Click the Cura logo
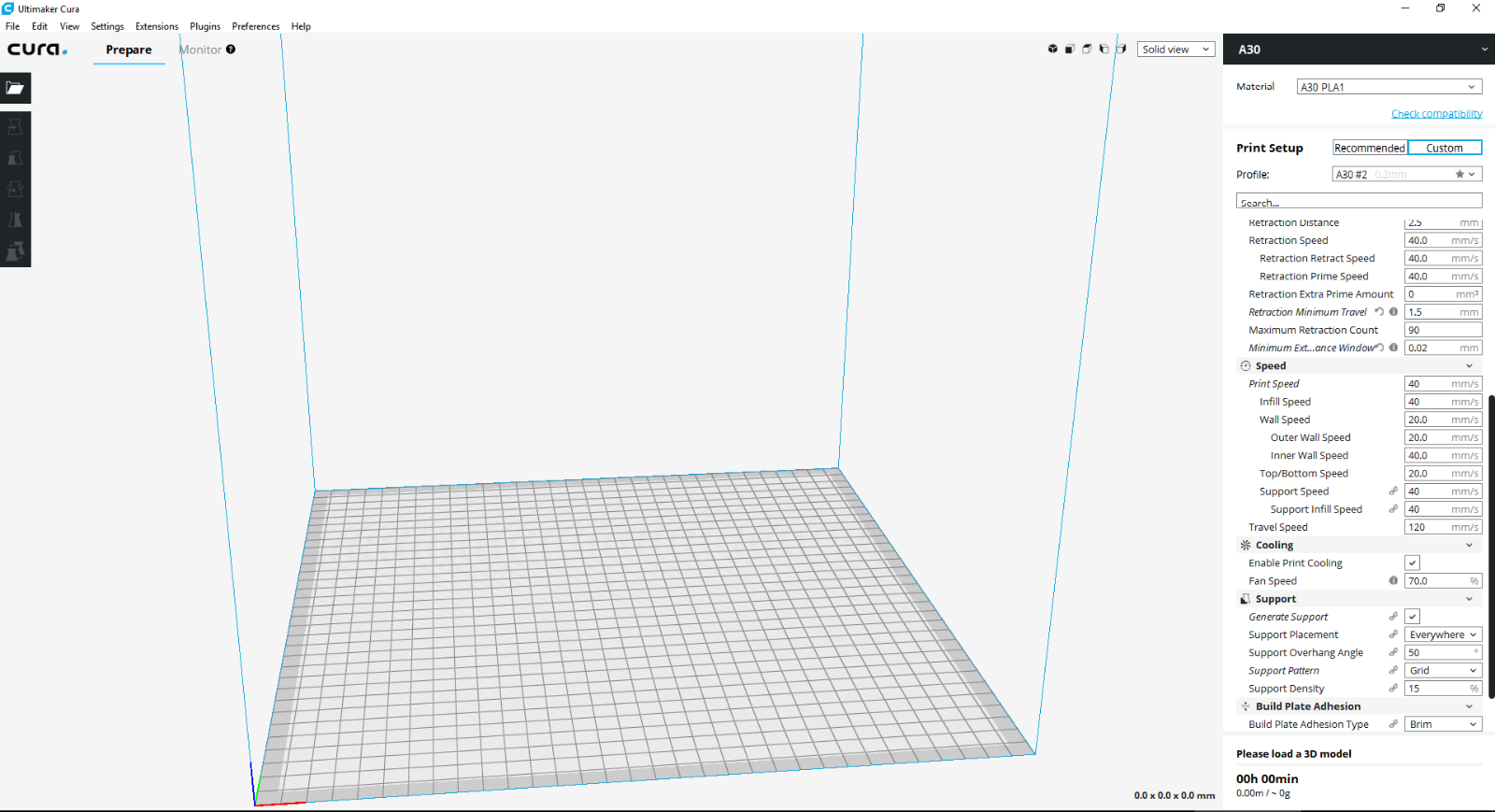The image size is (1495, 812). tap(37, 50)
